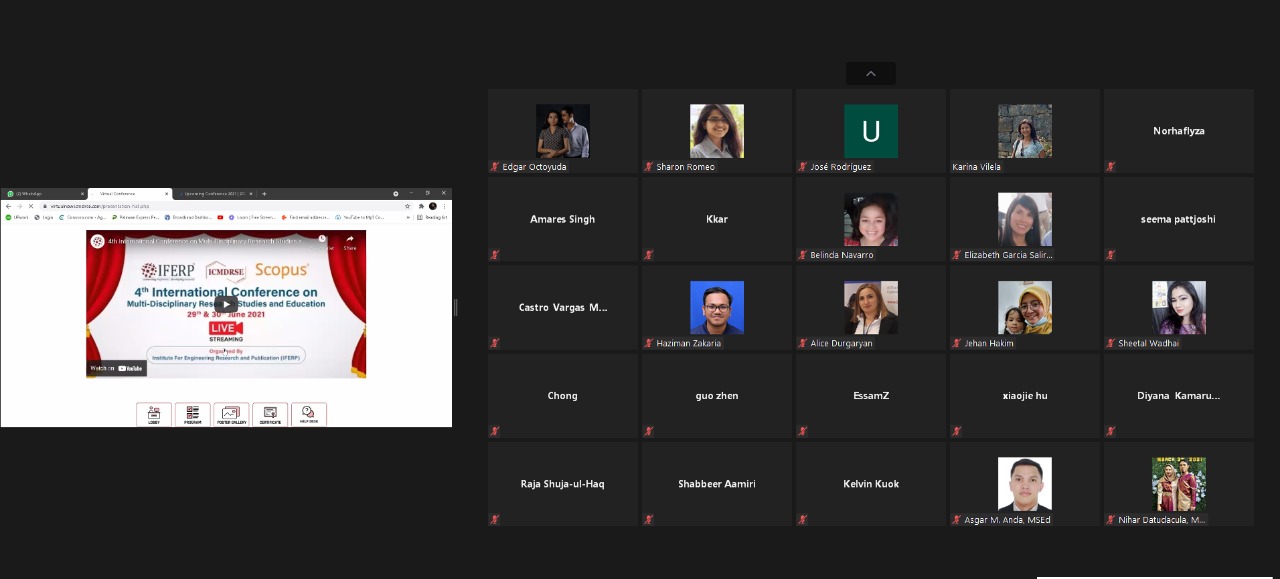Viewport: 1280px width, 579px height.
Task: Click muted mic icon on Jehan Hakim's tile
Action: 957,343
